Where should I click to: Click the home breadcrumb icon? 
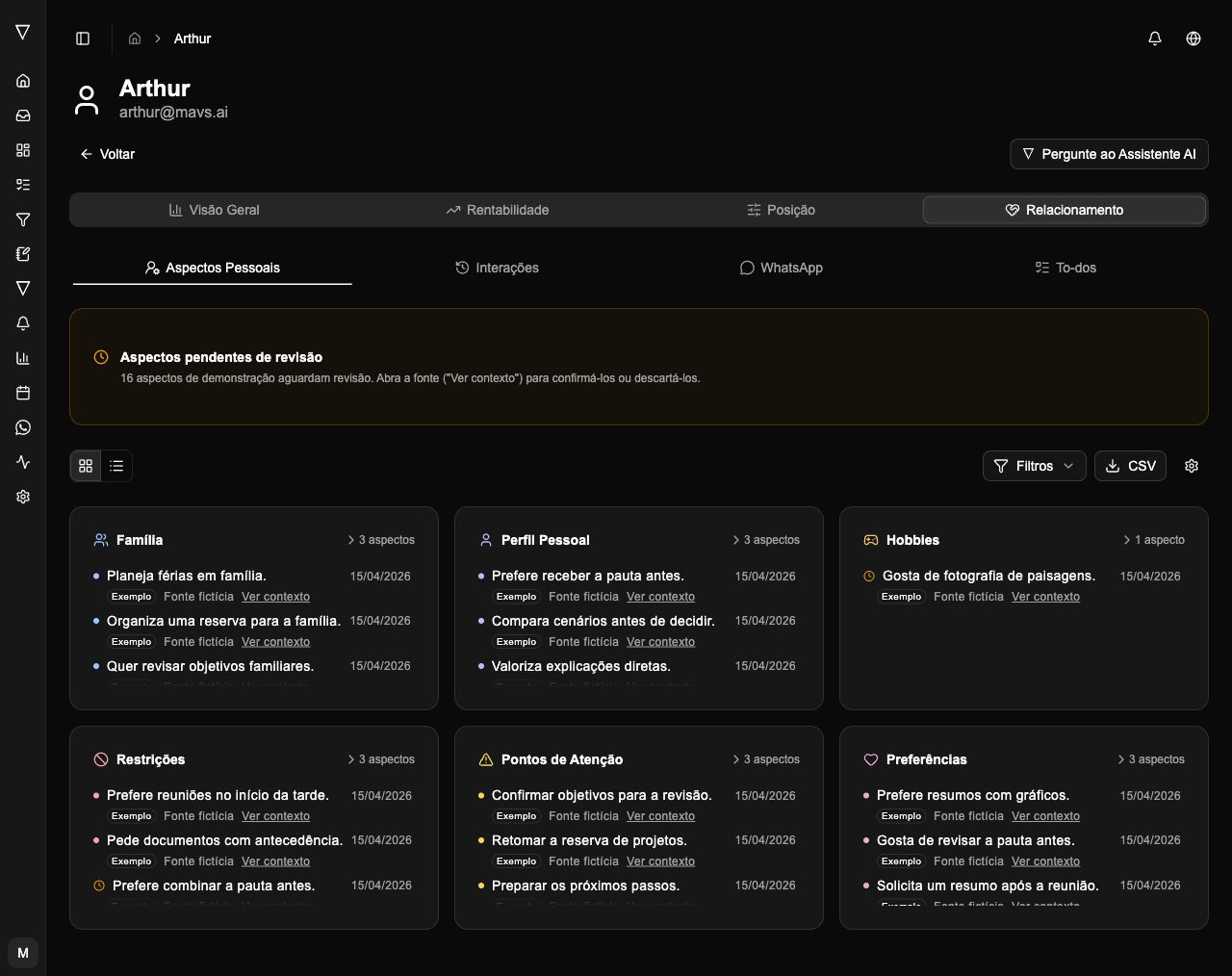(x=135, y=39)
